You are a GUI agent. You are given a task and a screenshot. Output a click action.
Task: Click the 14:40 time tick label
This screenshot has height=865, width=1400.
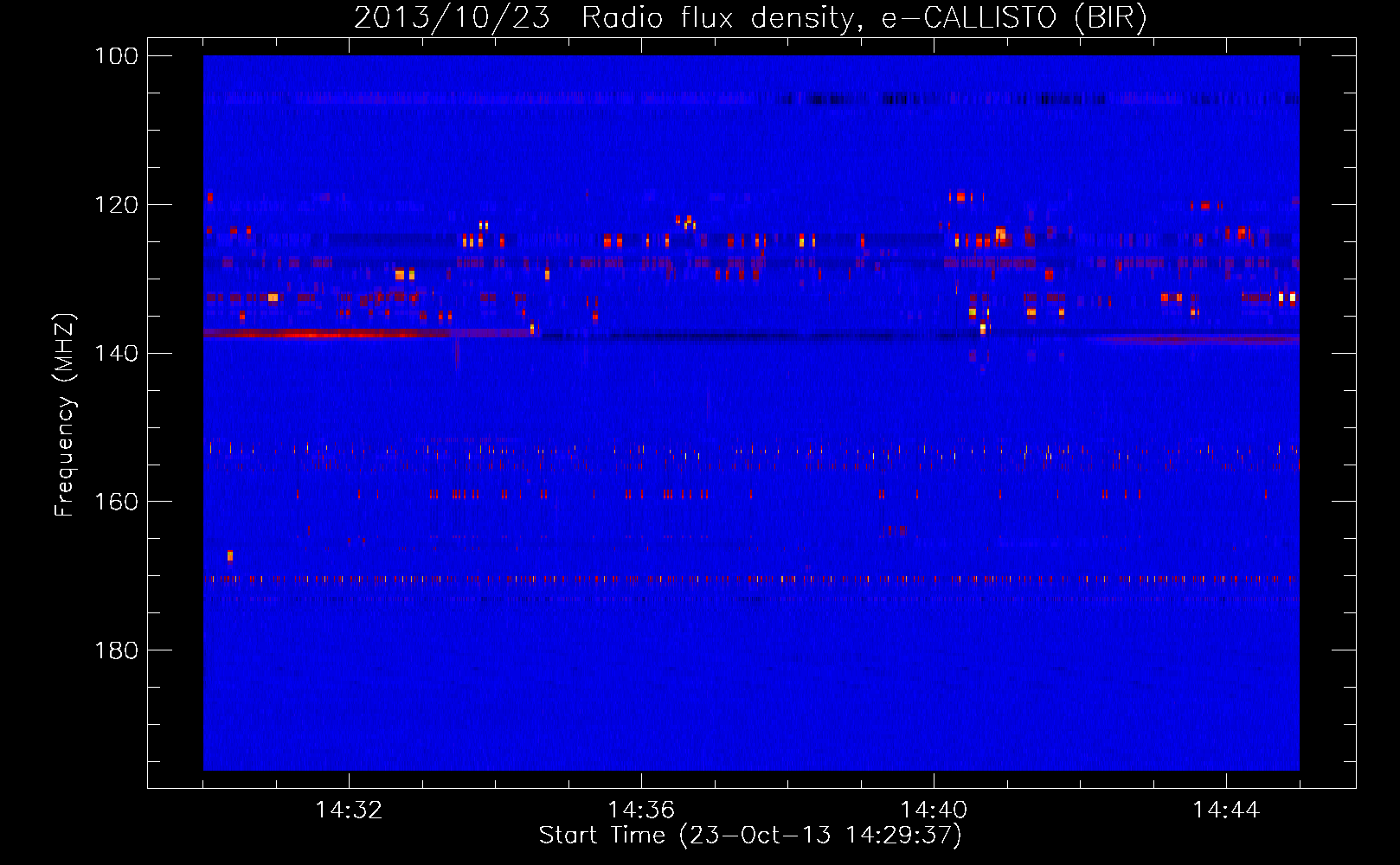[934, 810]
